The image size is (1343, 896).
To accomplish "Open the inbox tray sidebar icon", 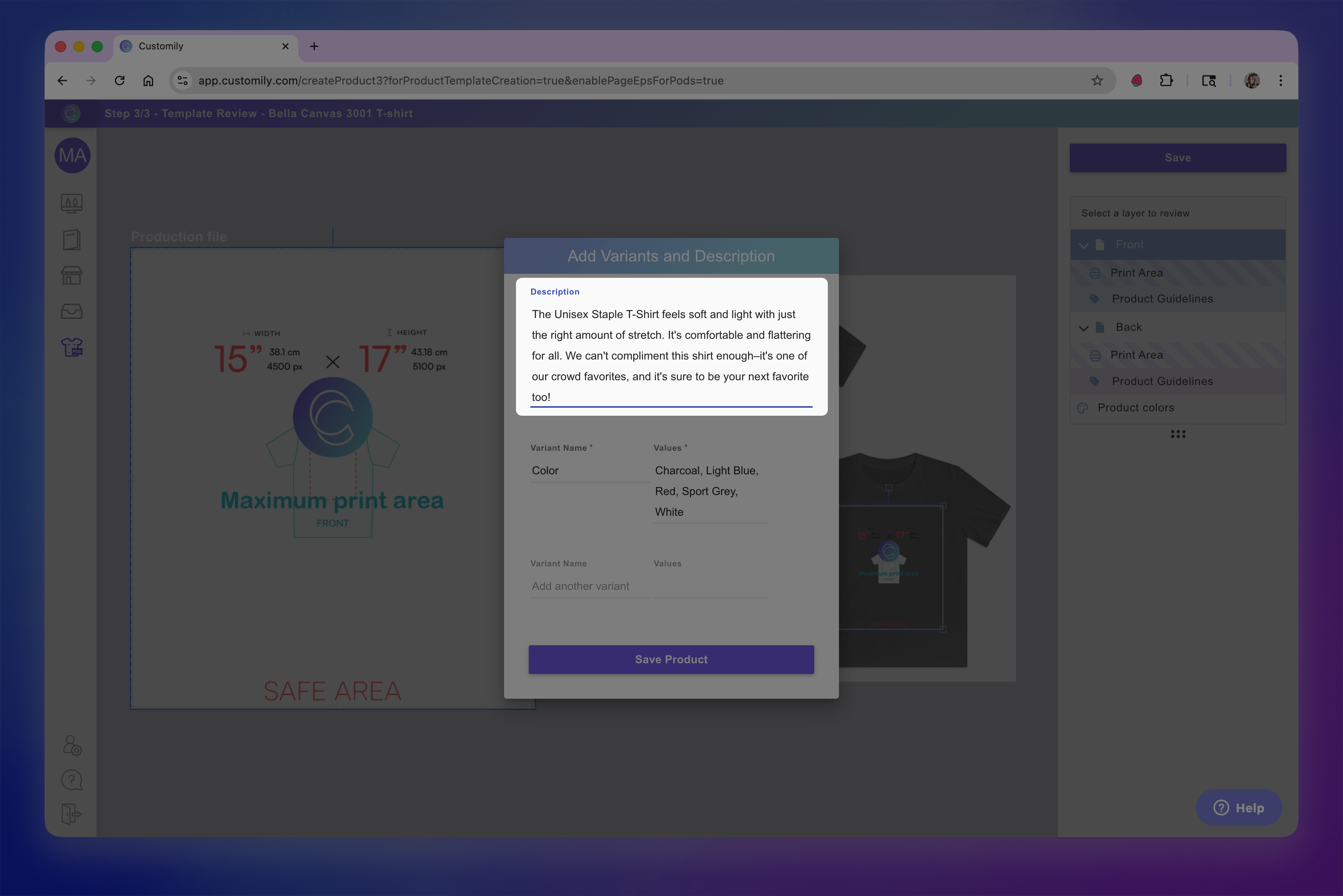I will (72, 311).
